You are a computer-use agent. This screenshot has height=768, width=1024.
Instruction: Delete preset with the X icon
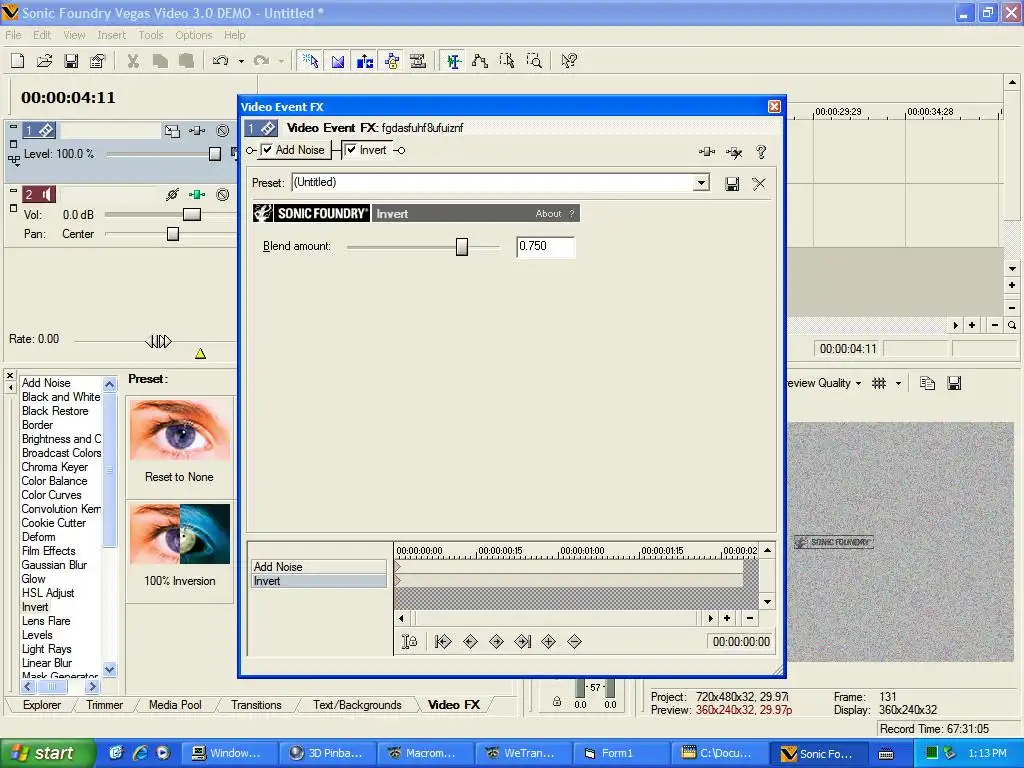coord(759,184)
